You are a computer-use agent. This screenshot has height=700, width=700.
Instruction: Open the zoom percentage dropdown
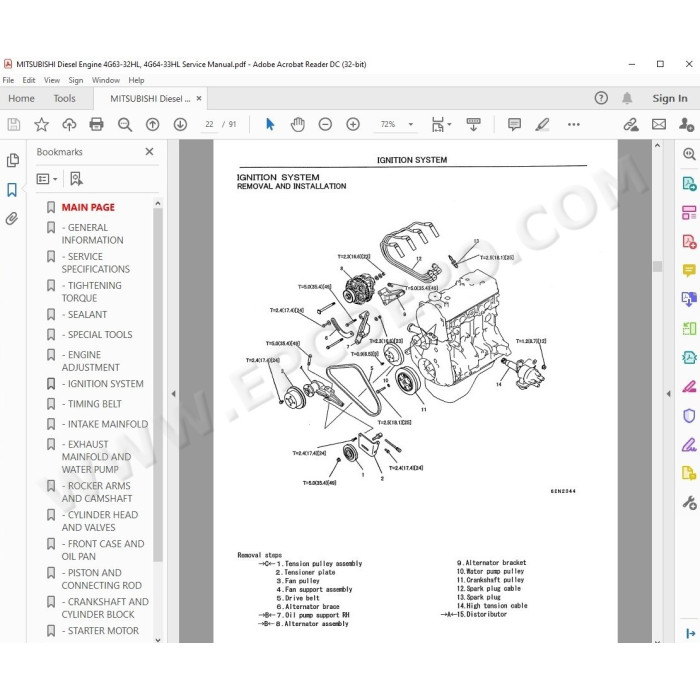click(x=411, y=125)
